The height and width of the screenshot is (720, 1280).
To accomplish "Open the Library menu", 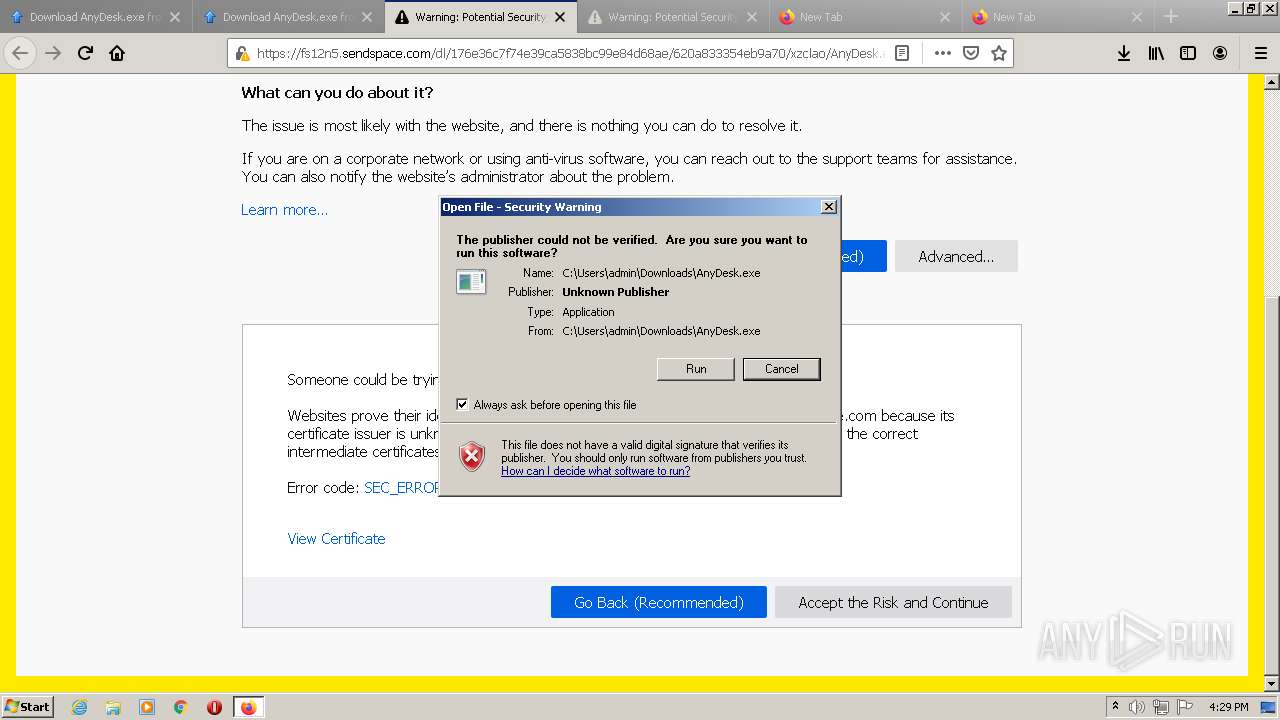I will (x=1156, y=53).
